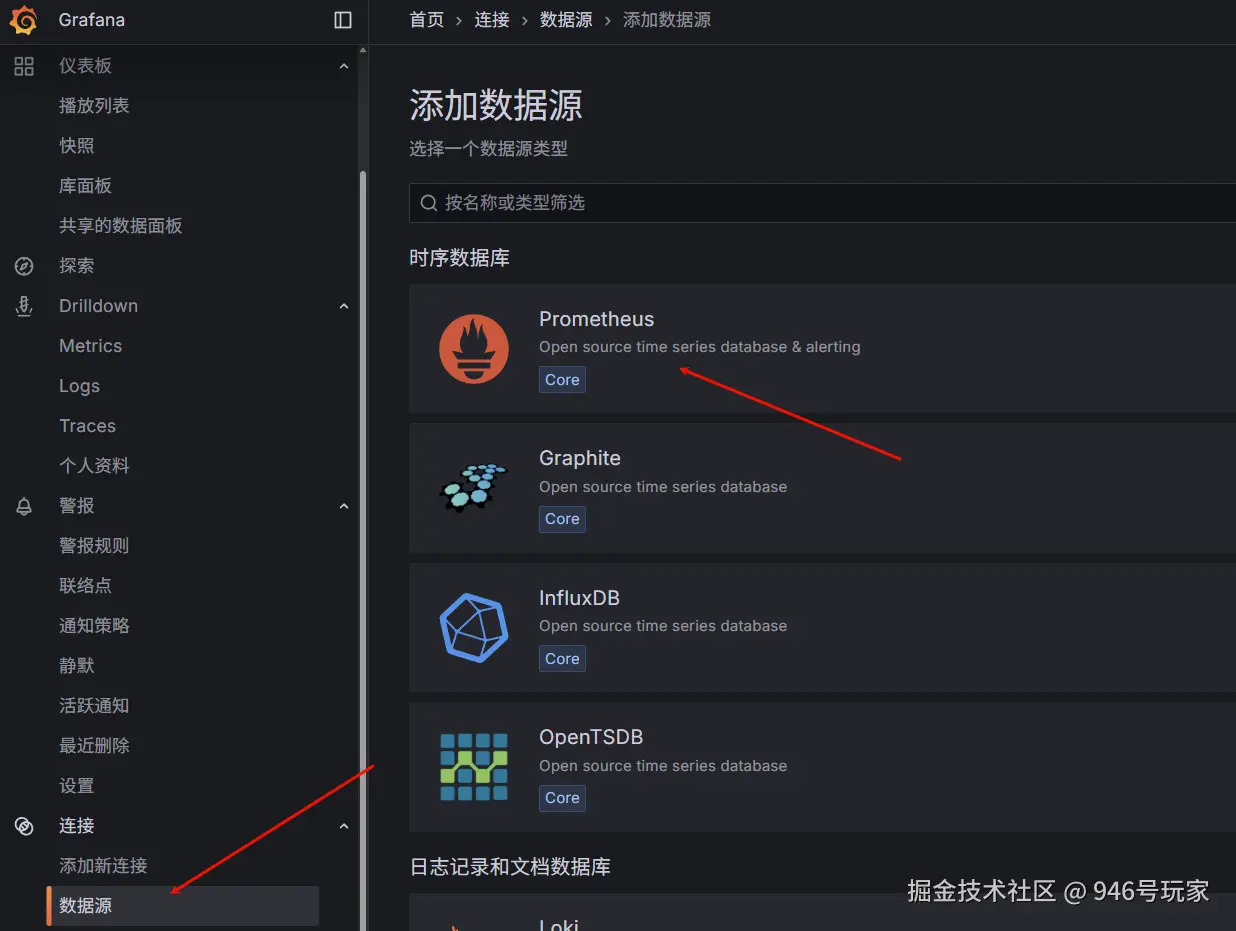This screenshot has width=1236, height=931.
Task: Click 时序数据库 section heading
Action: pyautogui.click(x=459, y=258)
